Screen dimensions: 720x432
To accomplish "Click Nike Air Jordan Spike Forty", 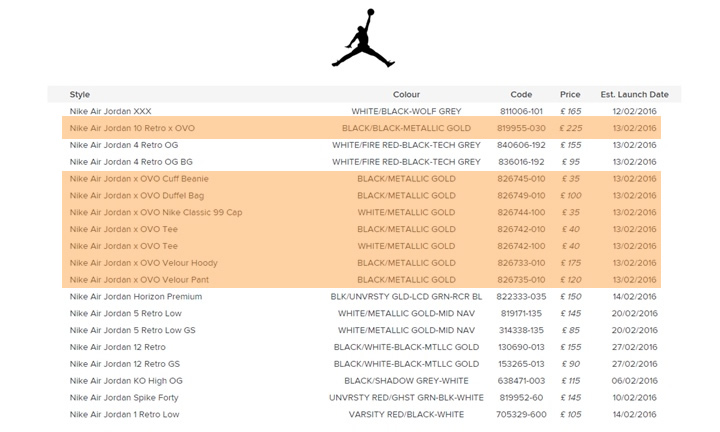I will [124, 398].
